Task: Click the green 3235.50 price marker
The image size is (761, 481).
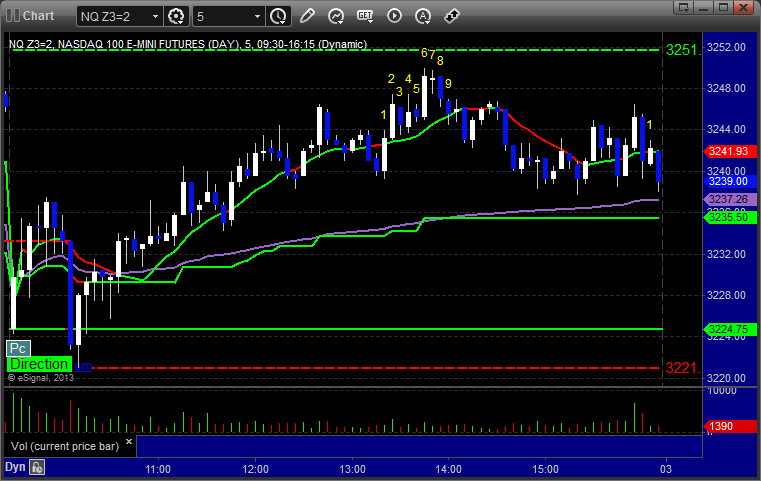Action: pyautogui.click(x=729, y=217)
